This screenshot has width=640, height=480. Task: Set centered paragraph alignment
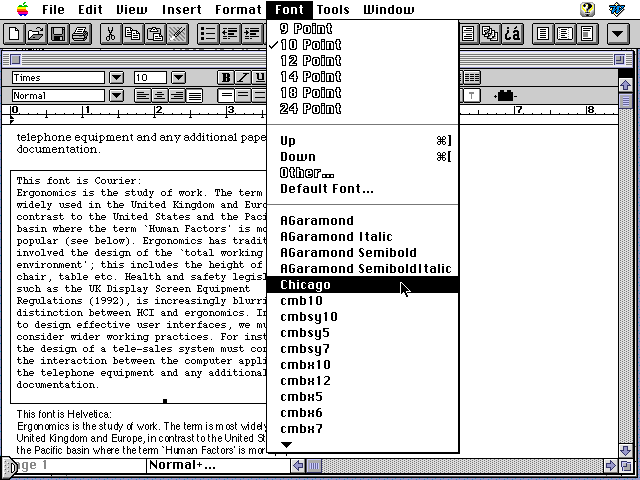point(160,96)
